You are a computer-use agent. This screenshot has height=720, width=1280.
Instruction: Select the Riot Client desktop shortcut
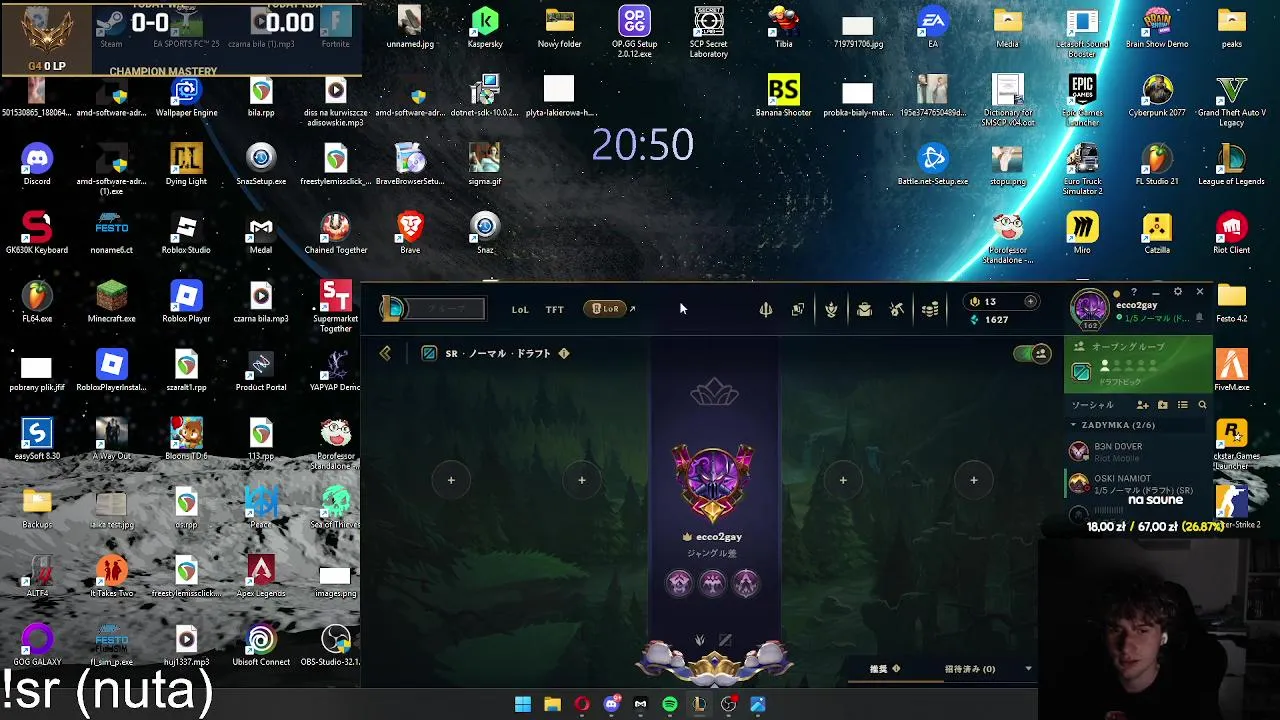coord(1232,233)
